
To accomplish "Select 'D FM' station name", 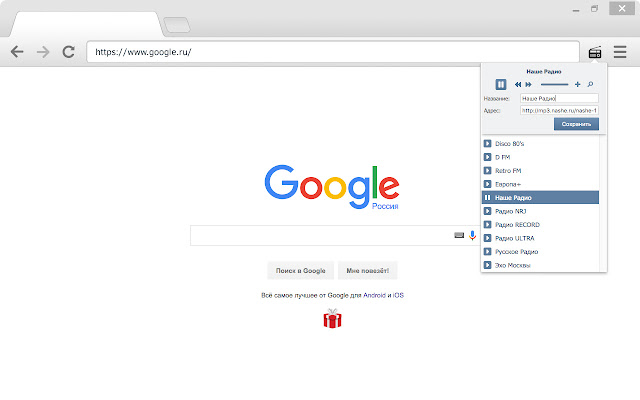I will [502, 157].
